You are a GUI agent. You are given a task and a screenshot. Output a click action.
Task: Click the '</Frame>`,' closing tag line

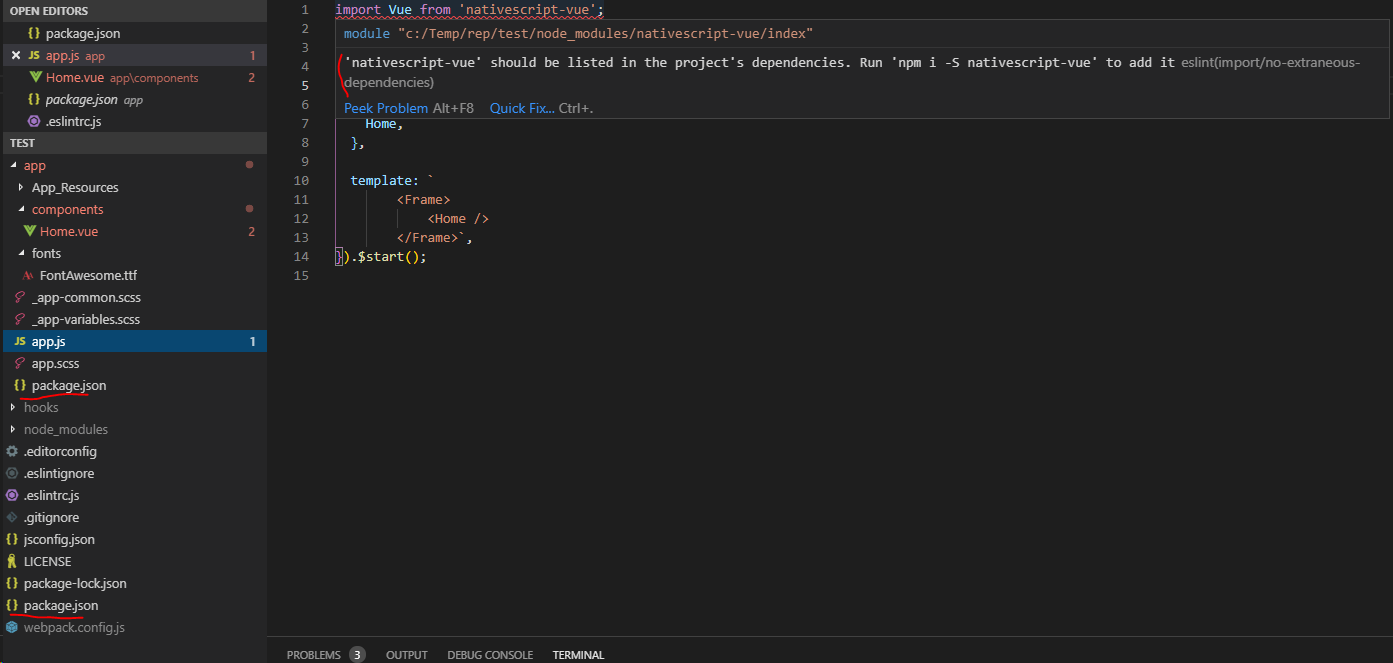pos(434,238)
